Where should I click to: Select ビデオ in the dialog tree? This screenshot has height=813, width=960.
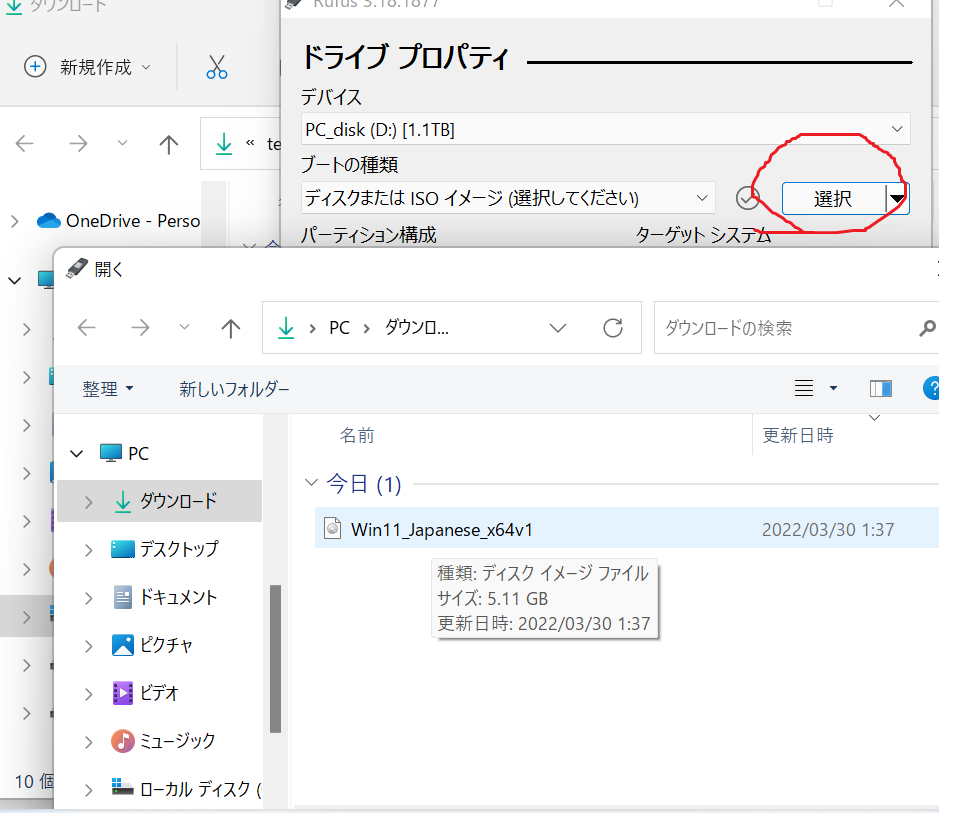(145, 692)
